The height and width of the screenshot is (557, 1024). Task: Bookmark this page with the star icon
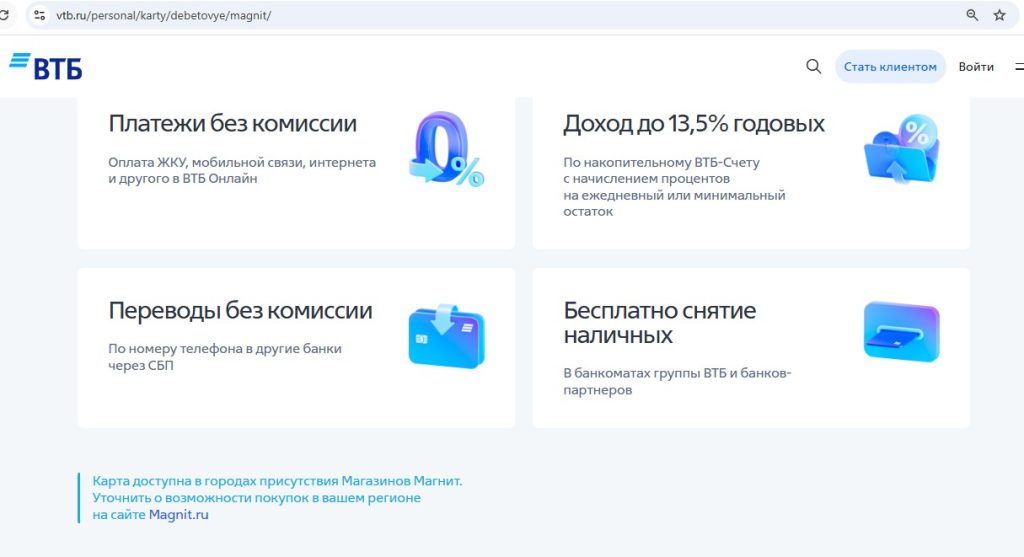(999, 15)
